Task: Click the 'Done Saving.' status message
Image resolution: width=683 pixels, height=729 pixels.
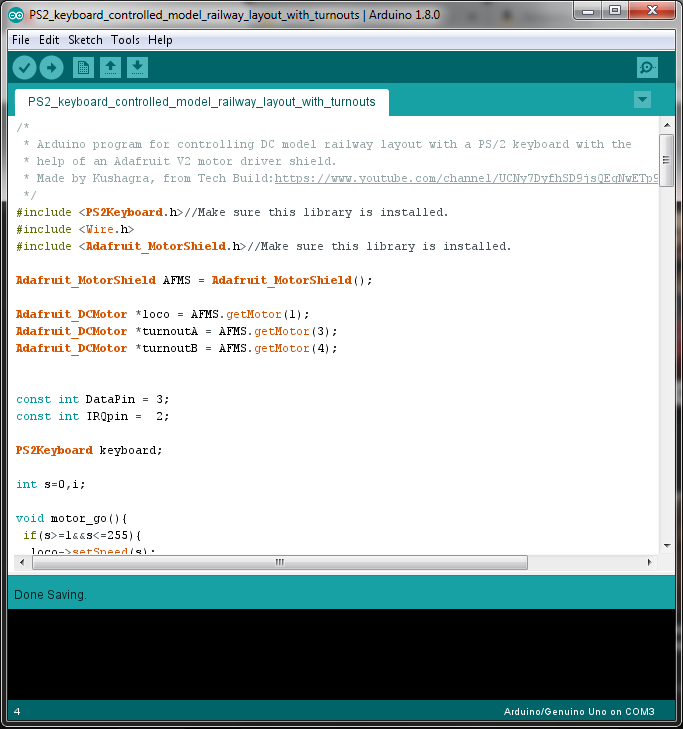Action: [x=51, y=595]
